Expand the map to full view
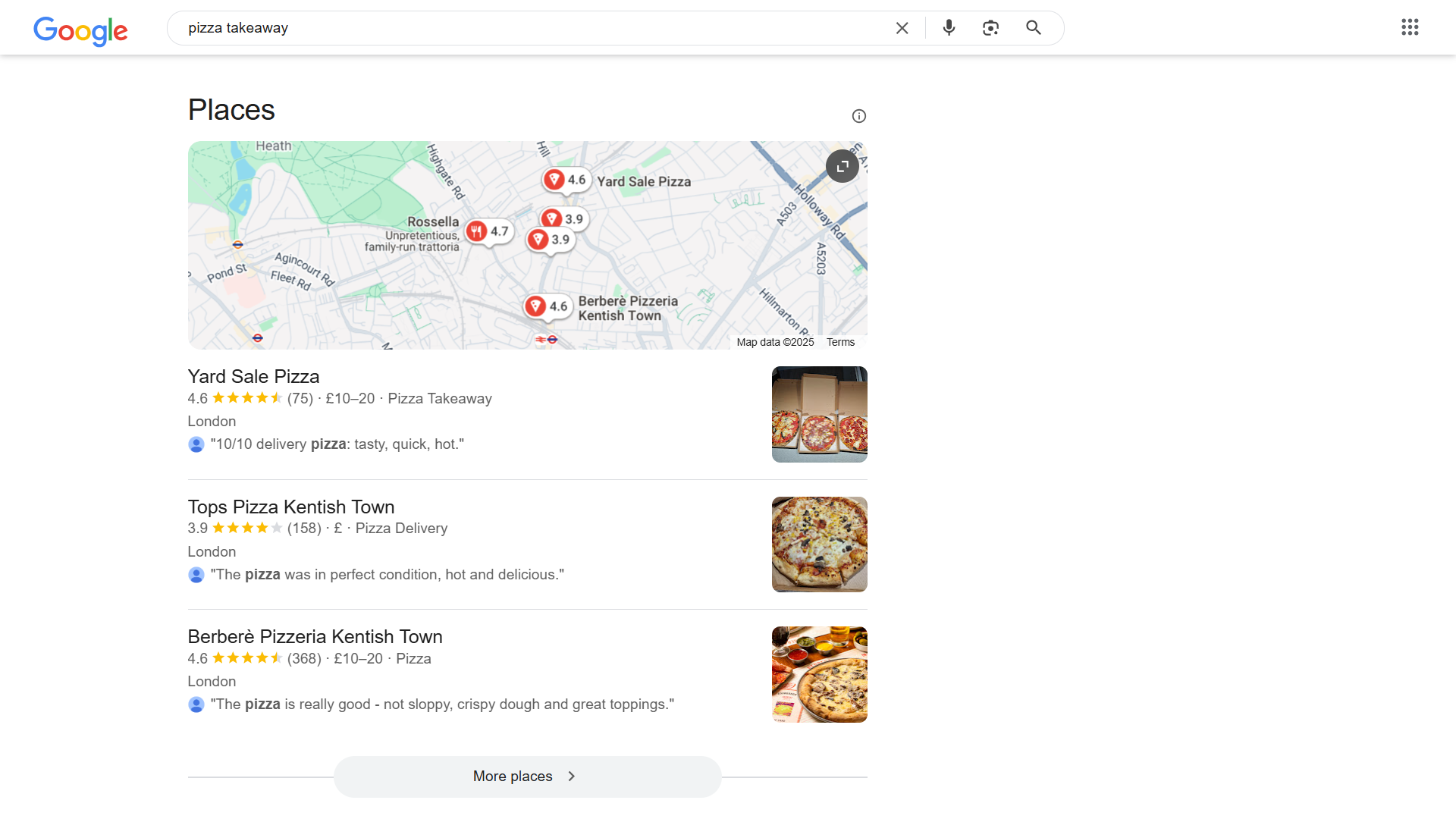The height and width of the screenshot is (819, 1456). pos(843,166)
